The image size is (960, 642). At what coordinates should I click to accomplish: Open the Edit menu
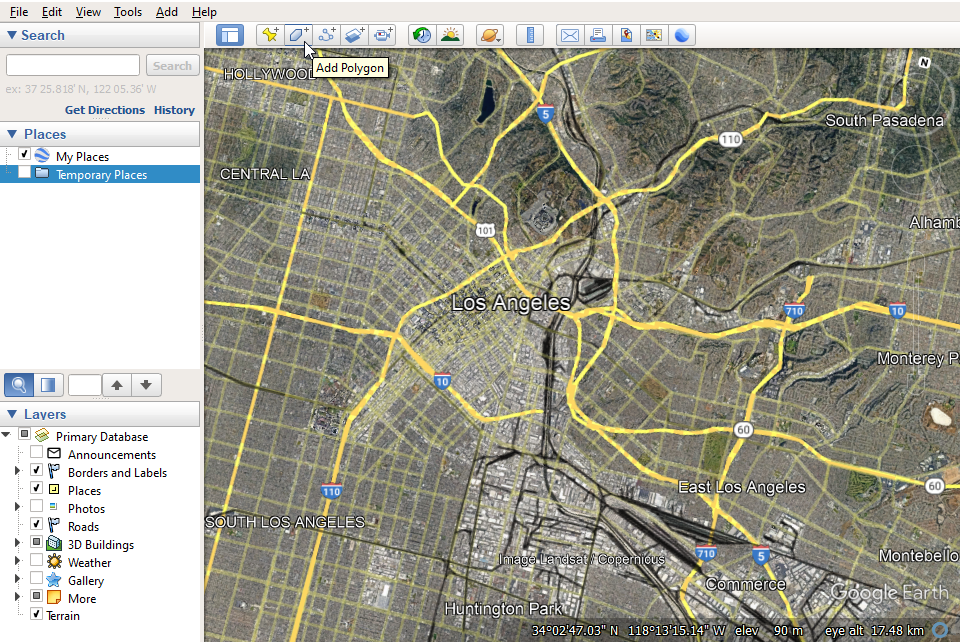click(52, 12)
